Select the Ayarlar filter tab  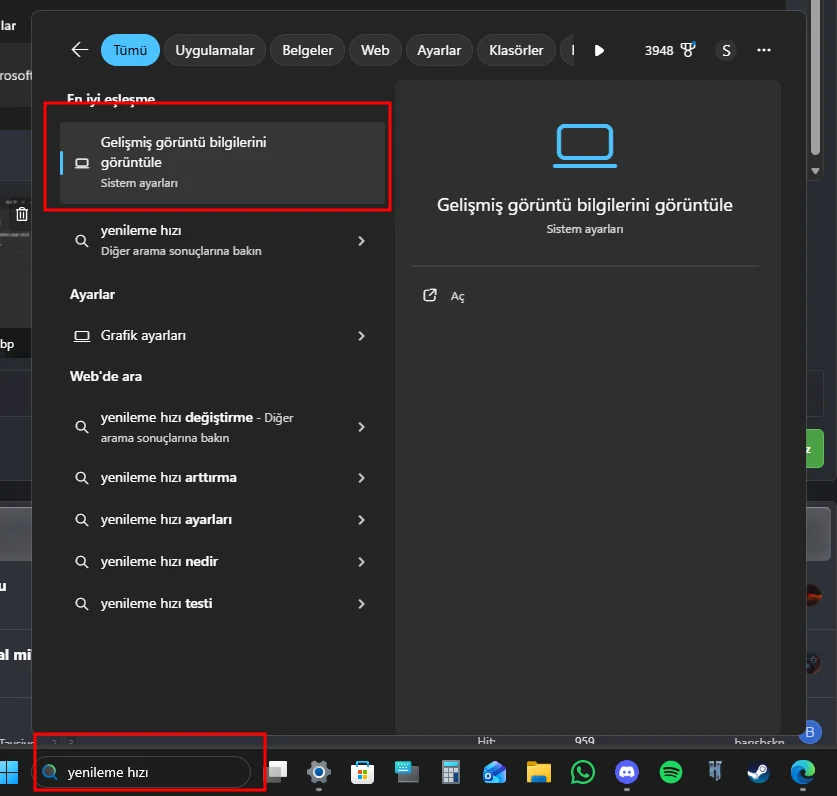coord(439,50)
